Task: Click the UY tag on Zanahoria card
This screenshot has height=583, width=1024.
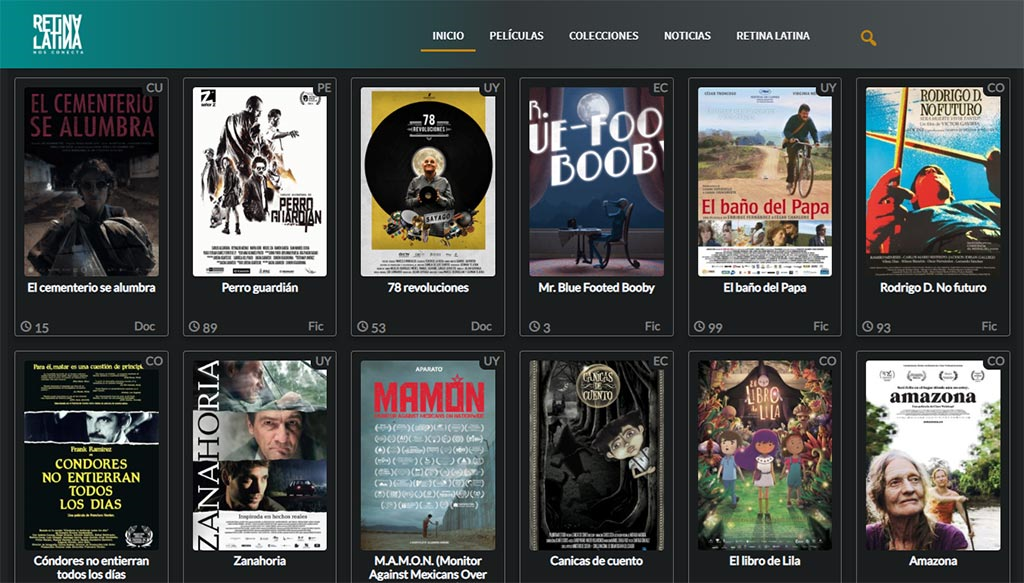Action: click(323, 361)
